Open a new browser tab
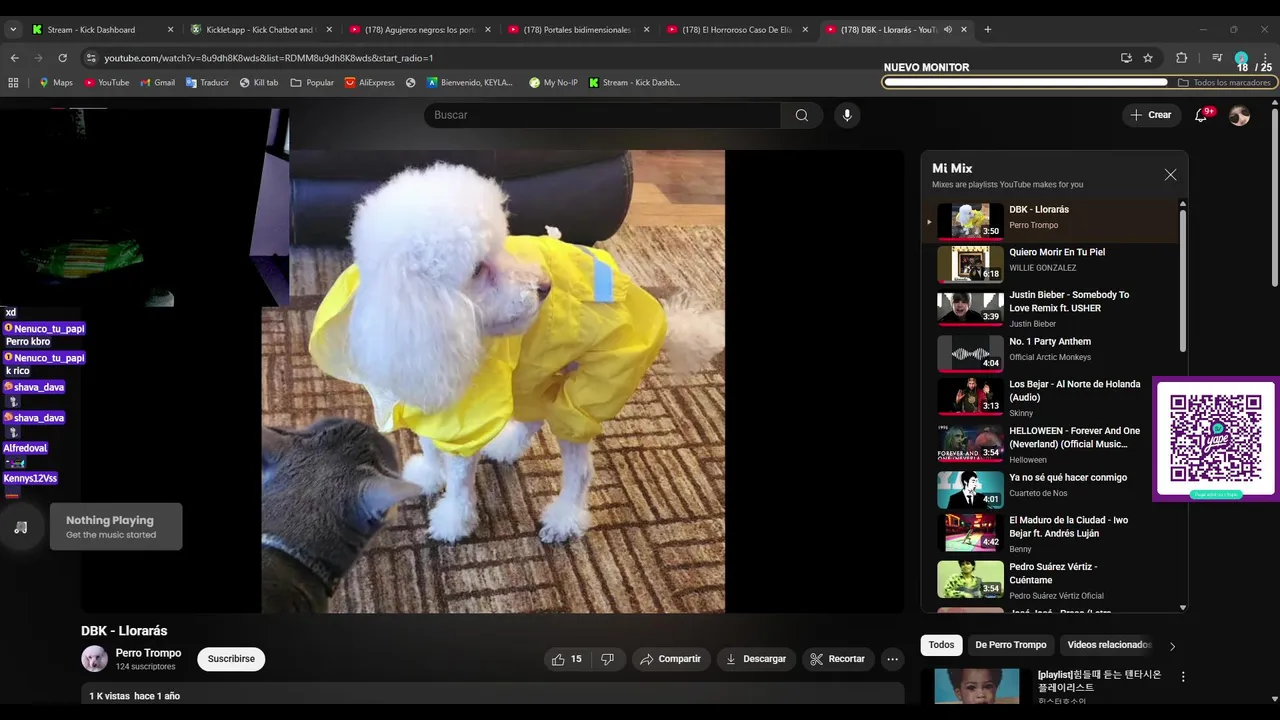 click(x=988, y=30)
